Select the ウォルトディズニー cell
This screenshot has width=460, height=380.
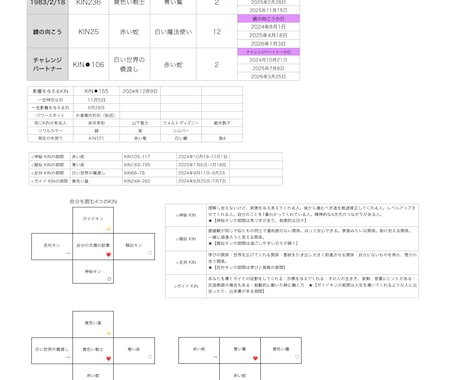181,123
